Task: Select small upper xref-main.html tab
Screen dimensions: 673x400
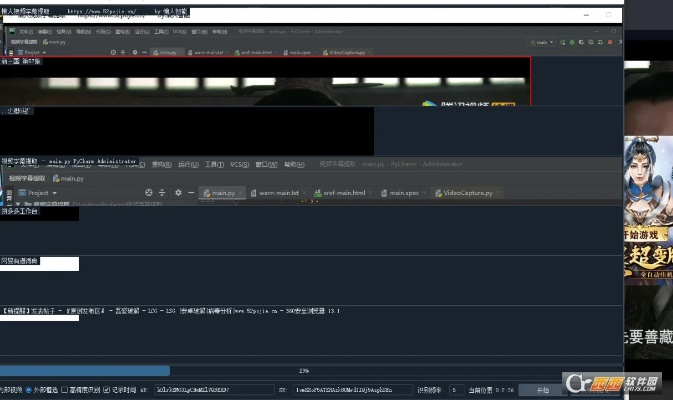Action: coord(254,52)
